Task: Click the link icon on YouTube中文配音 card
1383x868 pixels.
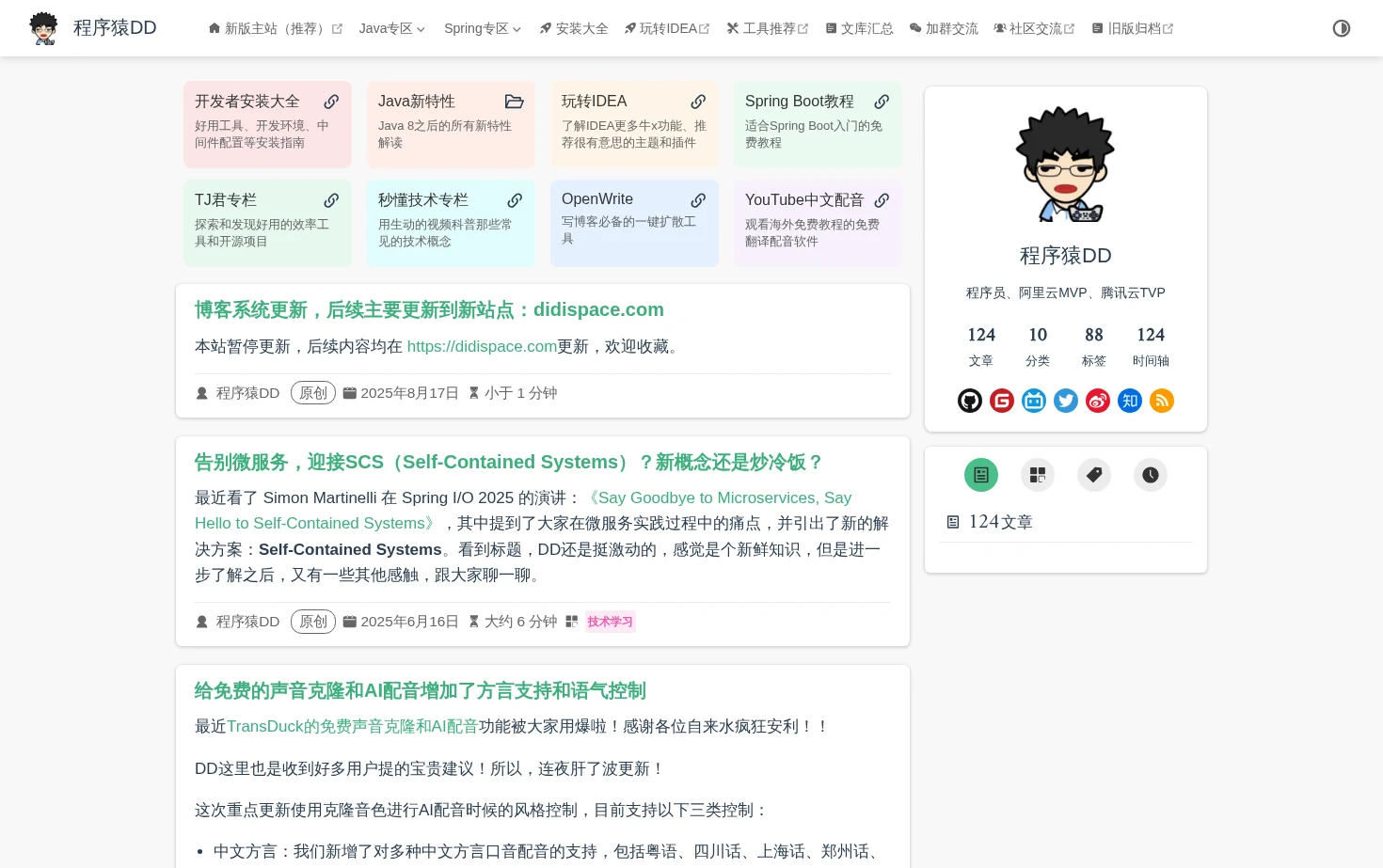Action: point(882,200)
